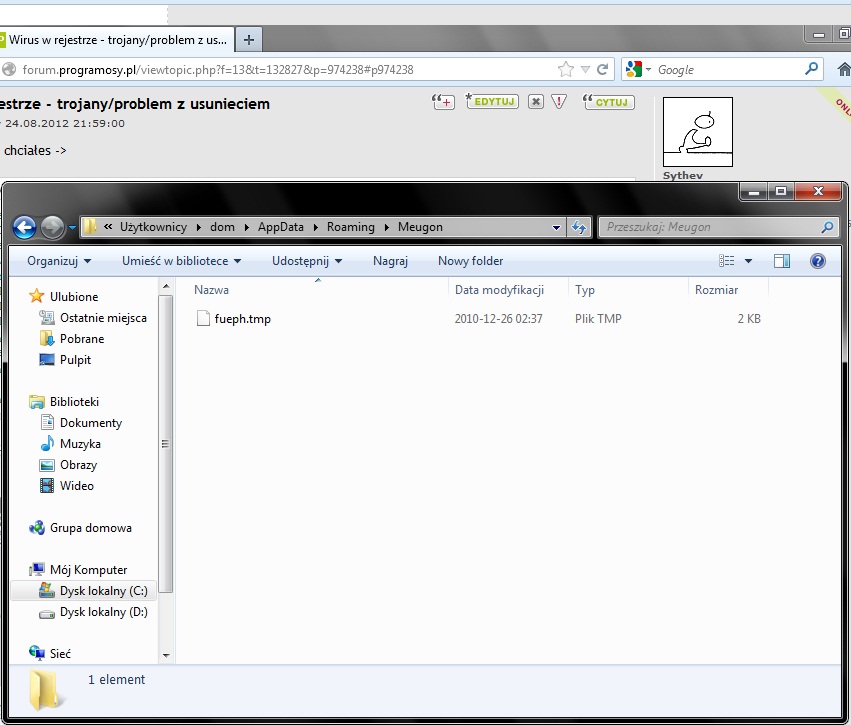851x725 pixels.
Task: Open Pobrane in favorites list
Action: 81,339
